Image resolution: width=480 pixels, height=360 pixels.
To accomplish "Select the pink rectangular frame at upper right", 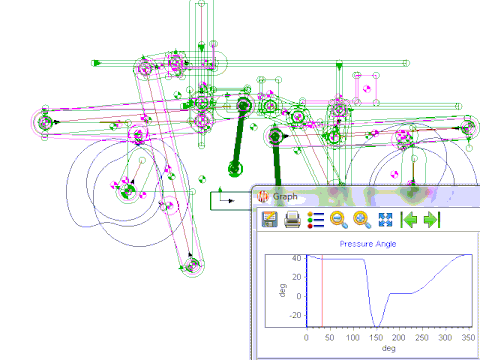I will tap(366, 89).
